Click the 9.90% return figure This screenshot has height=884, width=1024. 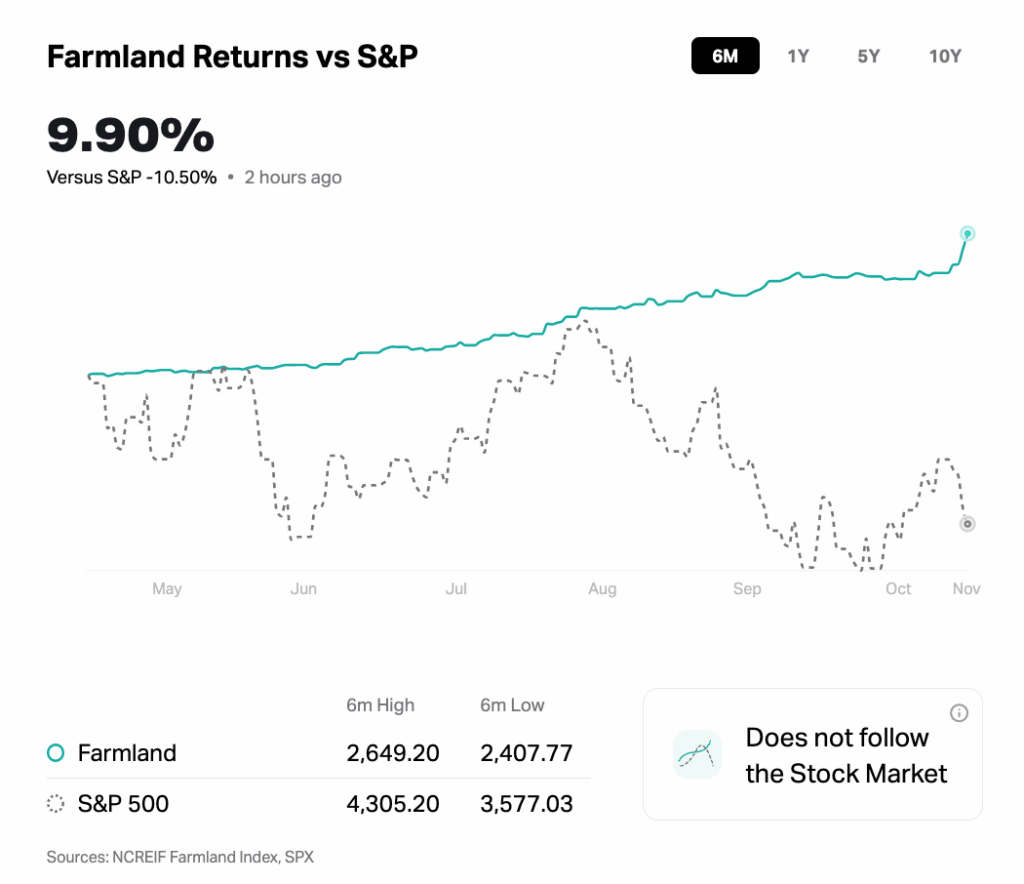(131, 136)
